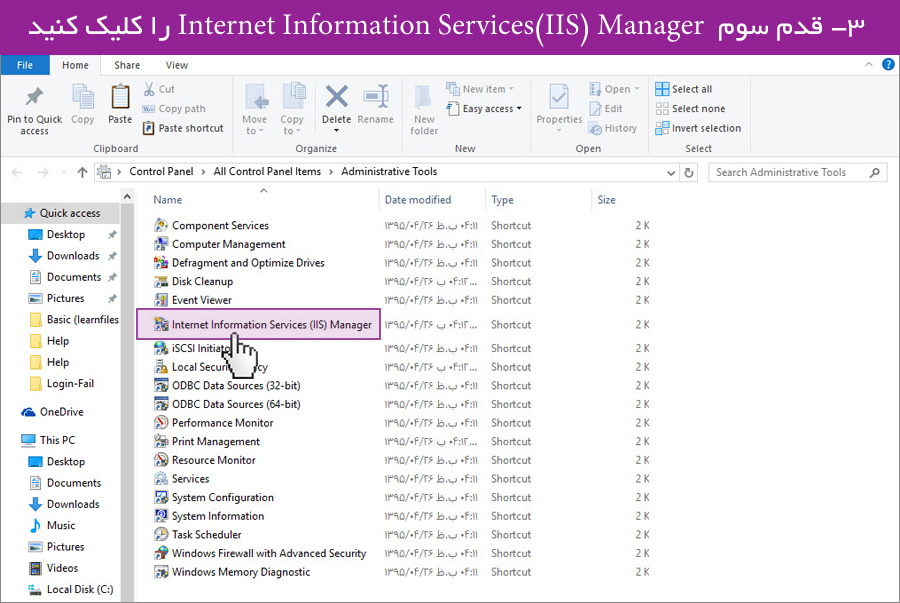900x603 pixels.
Task: Click the Delete X icon
Action: click(x=336, y=96)
